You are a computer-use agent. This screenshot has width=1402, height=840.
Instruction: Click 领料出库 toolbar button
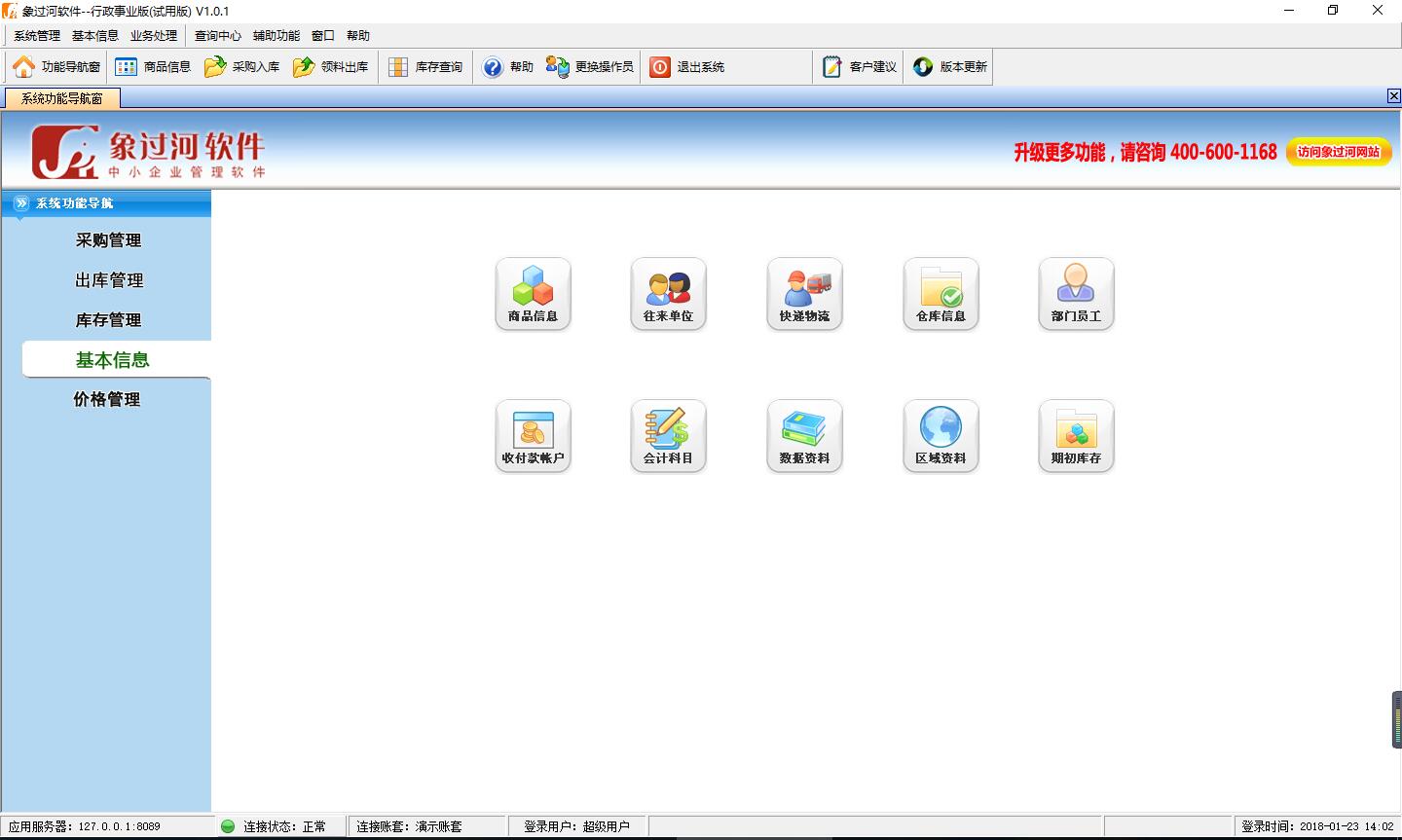pyautogui.click(x=331, y=67)
